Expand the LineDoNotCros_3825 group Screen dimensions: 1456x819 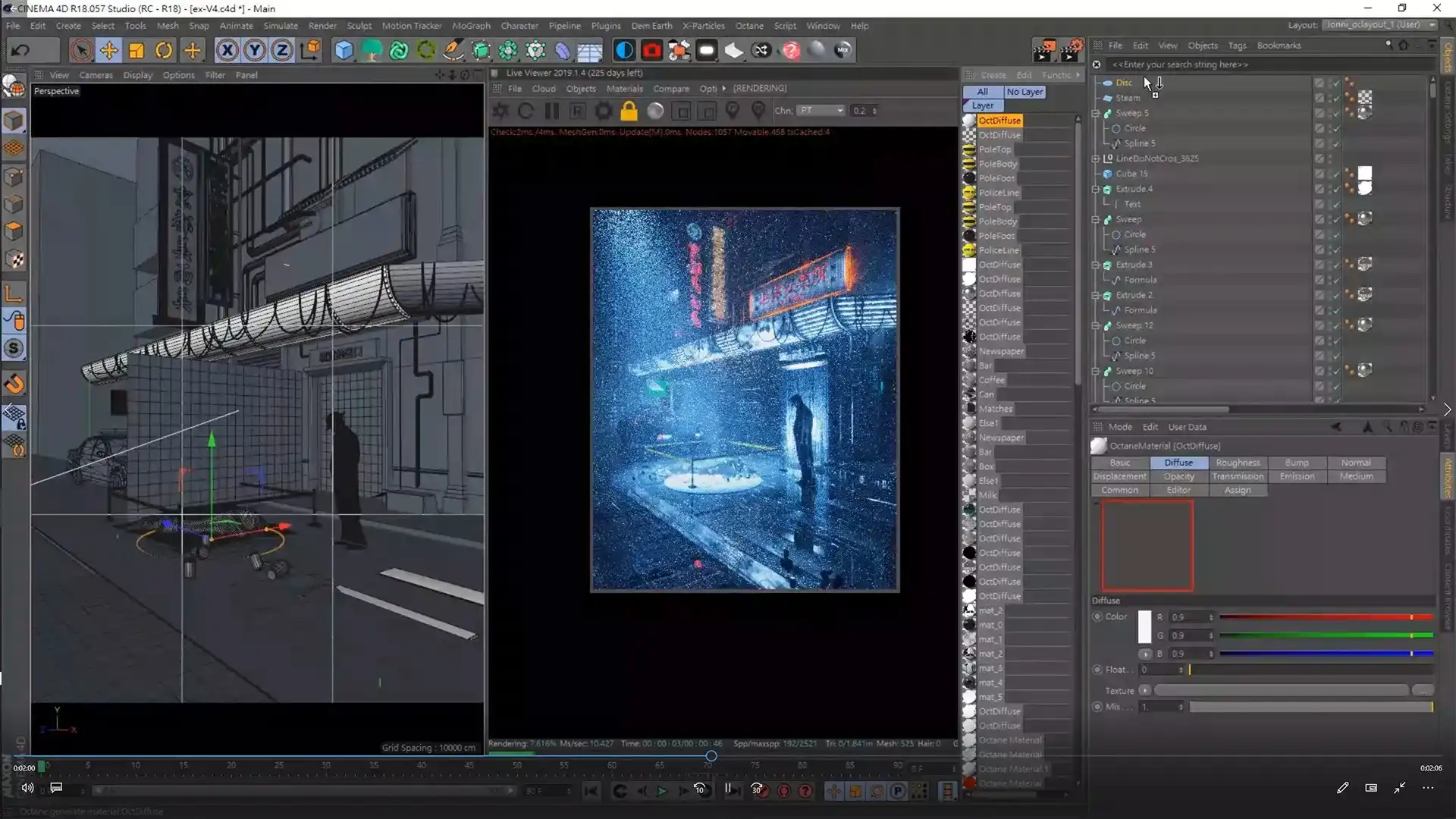[x=1097, y=158]
